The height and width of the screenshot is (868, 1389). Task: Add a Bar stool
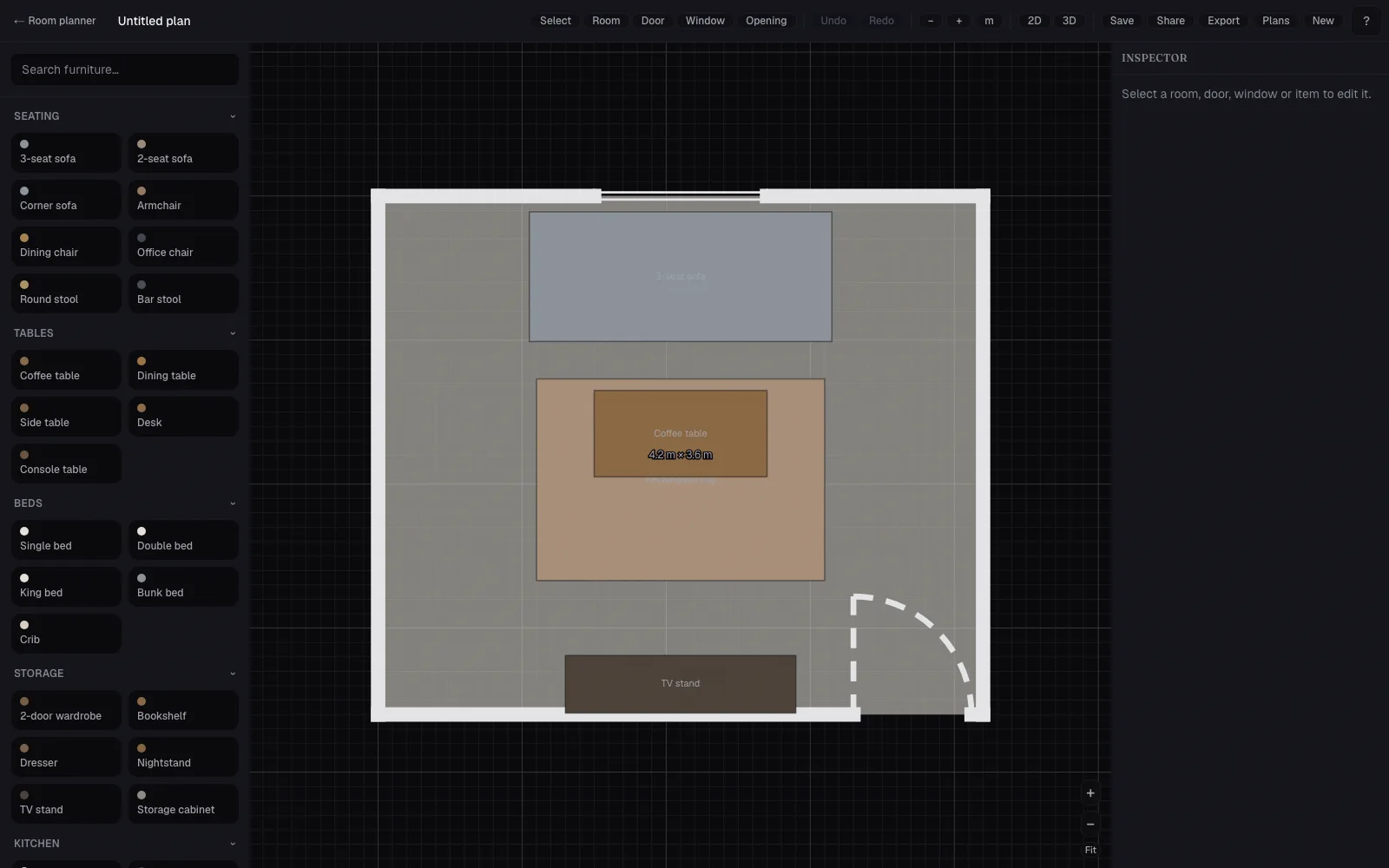[183, 293]
